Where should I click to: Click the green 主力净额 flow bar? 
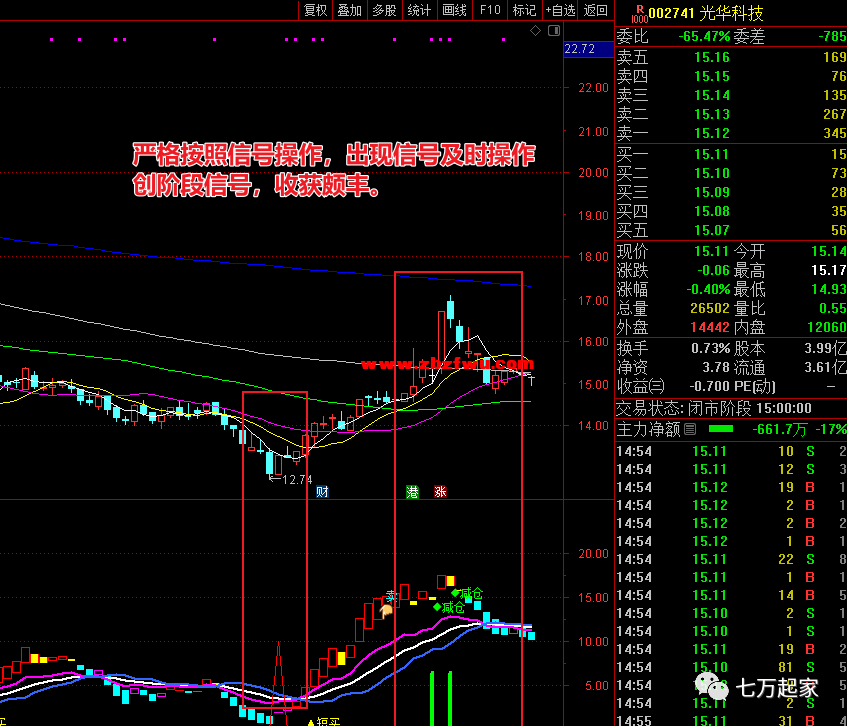pyautogui.click(x=721, y=429)
